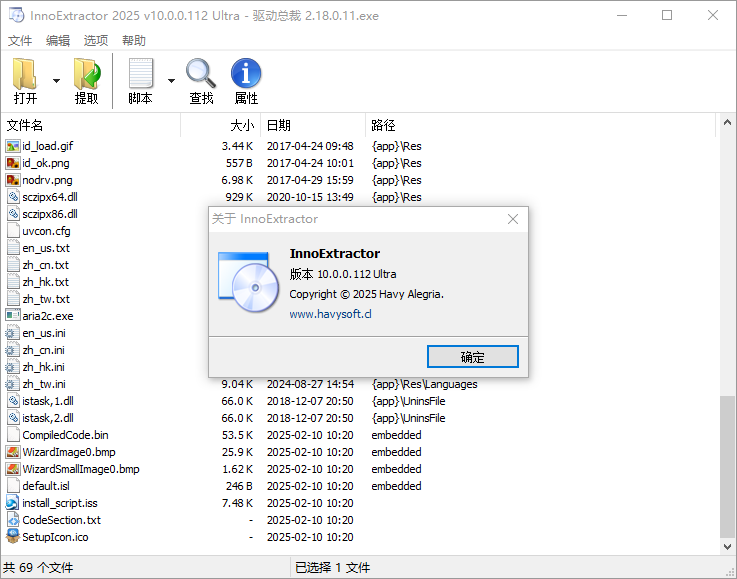
Task: Select the id_load.gif file icon
Action: coord(13,146)
